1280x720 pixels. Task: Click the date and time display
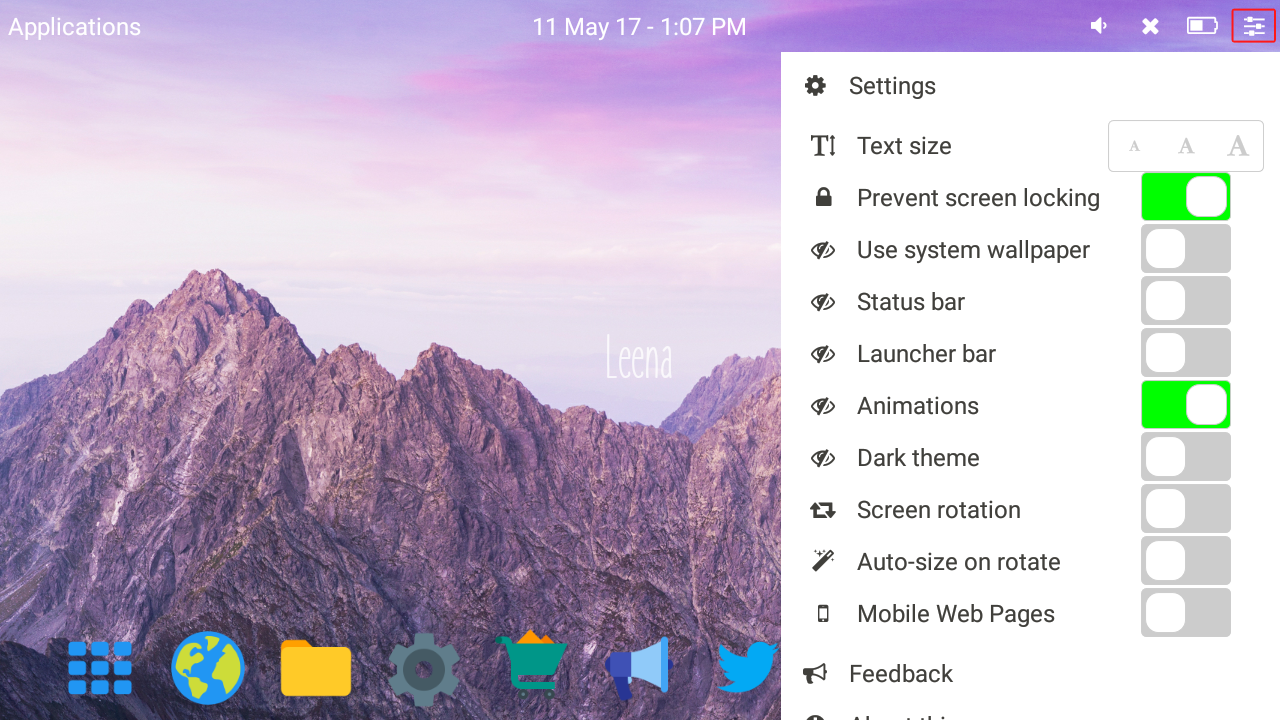639,27
